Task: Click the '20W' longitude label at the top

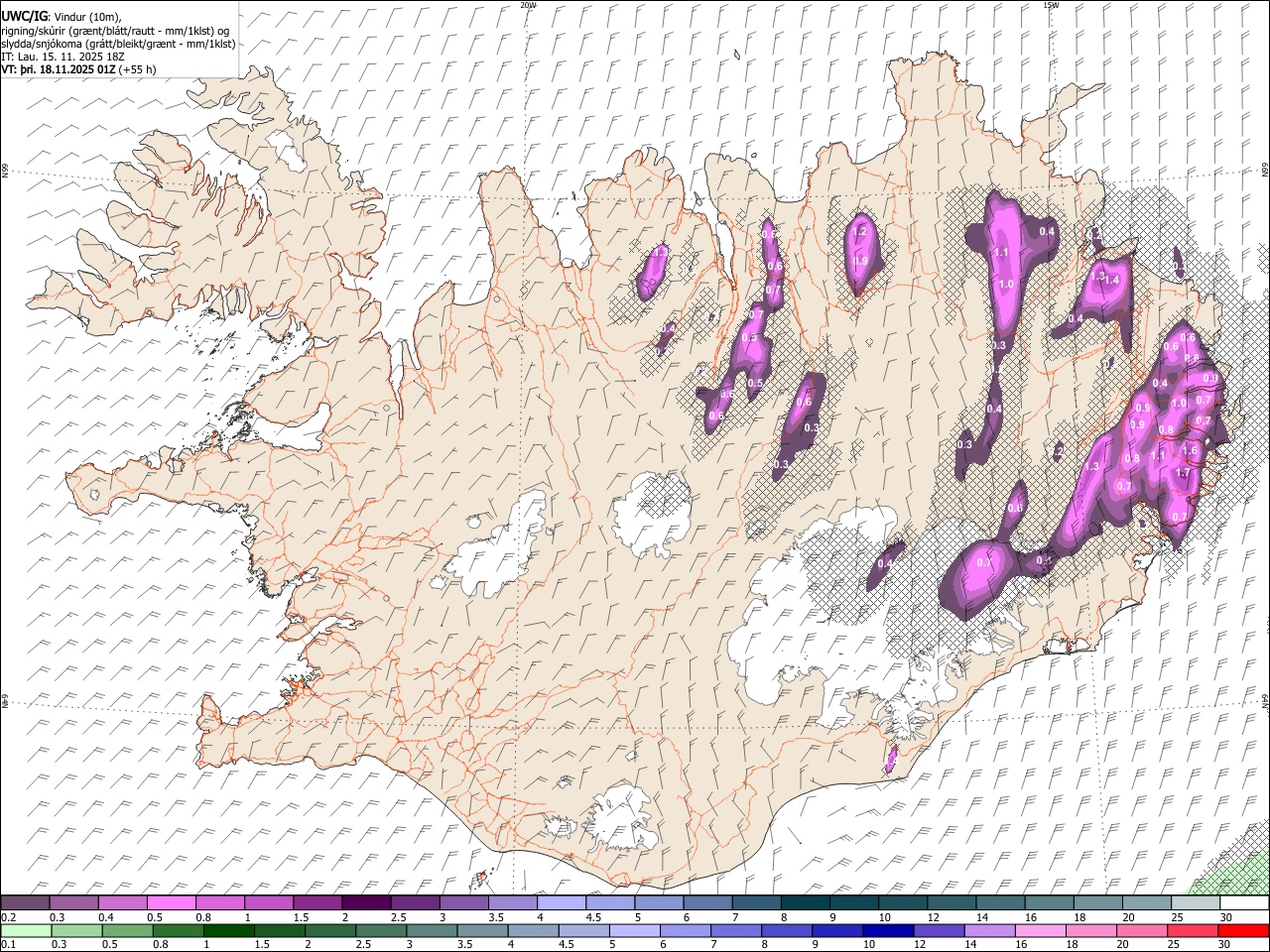Action: 528,5
